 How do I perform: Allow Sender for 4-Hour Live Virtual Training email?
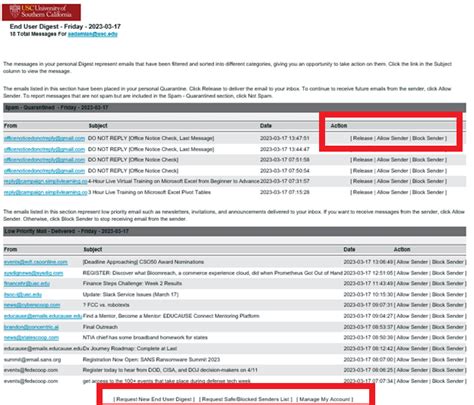click(392, 181)
